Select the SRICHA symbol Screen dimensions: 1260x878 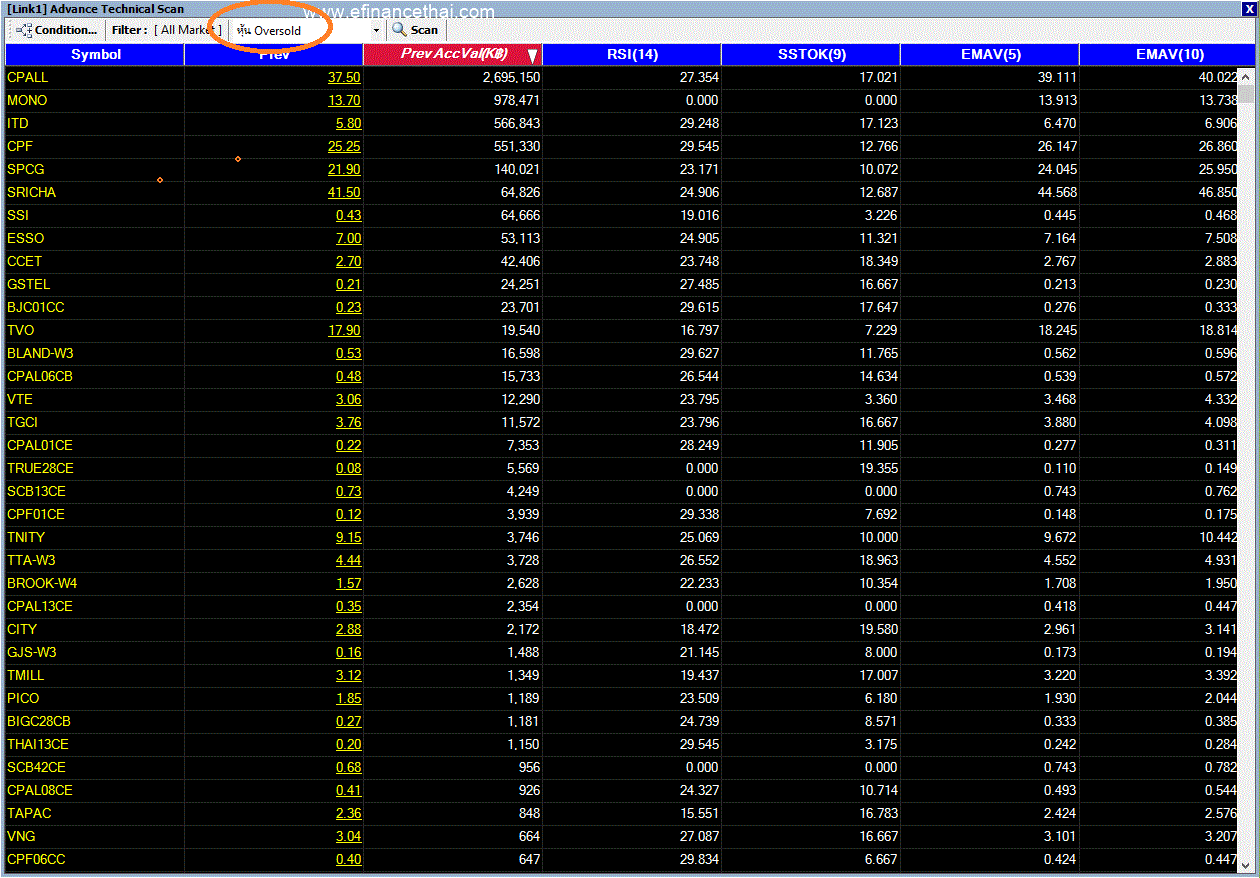click(31, 192)
